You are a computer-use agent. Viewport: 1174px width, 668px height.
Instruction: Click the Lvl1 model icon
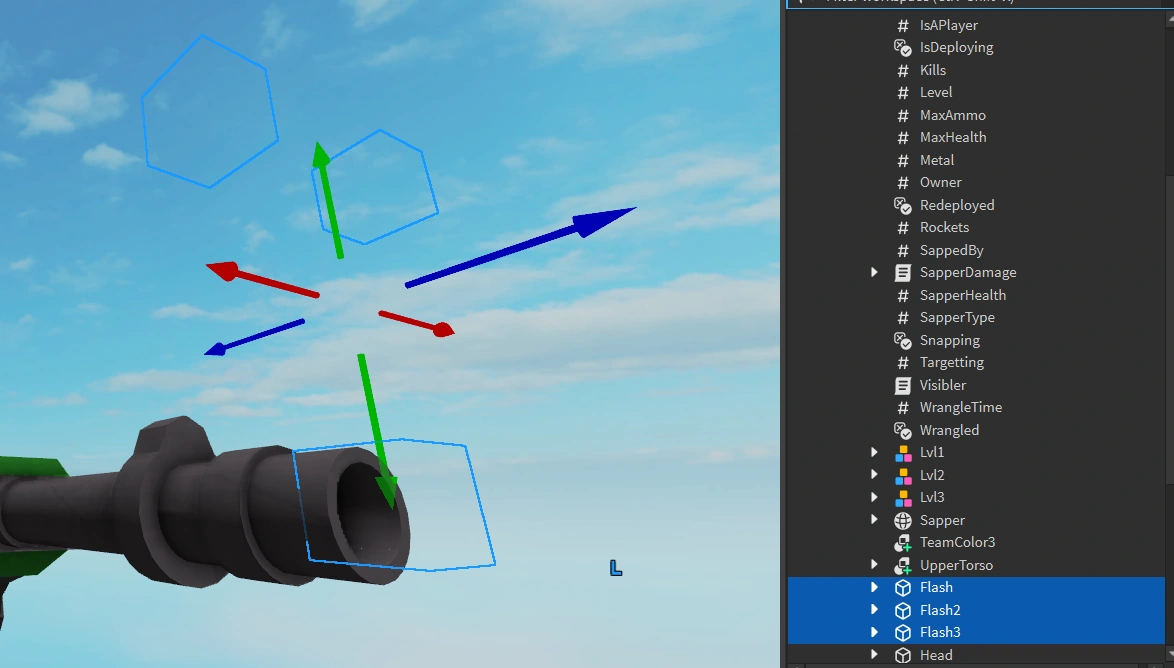click(x=903, y=453)
